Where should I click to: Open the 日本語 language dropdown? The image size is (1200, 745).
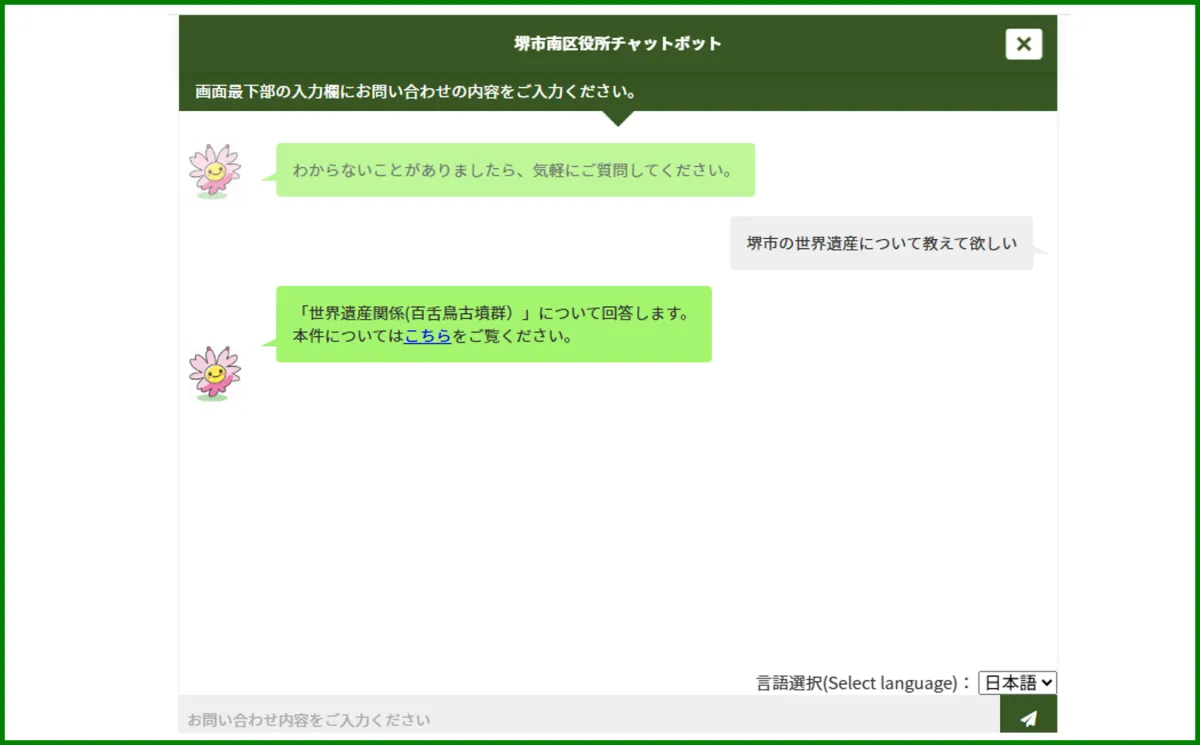tap(1017, 682)
